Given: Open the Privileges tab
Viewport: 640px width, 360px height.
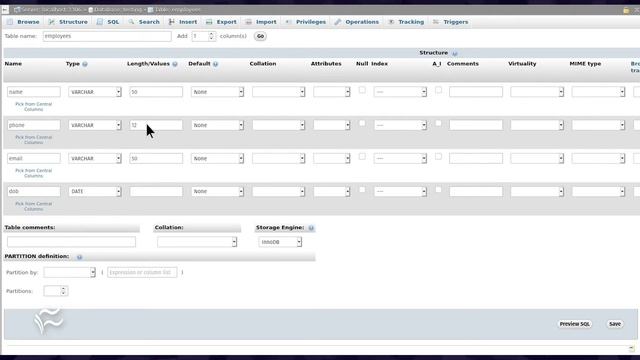Looking at the screenshot, I should 306,22.
